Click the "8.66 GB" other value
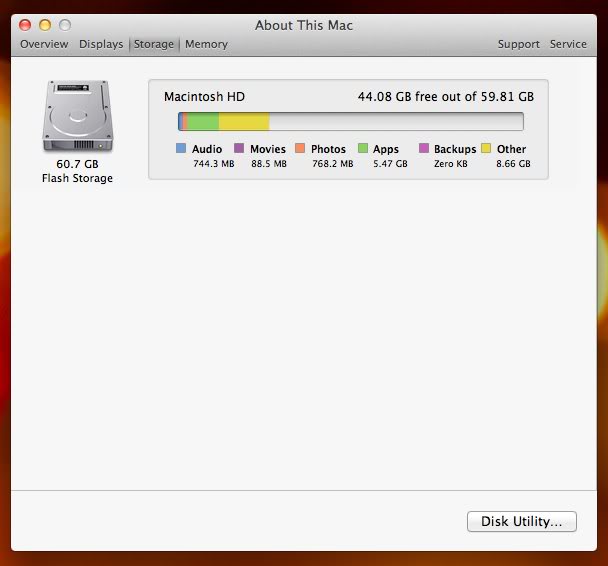The width and height of the screenshot is (608, 566). click(513, 164)
